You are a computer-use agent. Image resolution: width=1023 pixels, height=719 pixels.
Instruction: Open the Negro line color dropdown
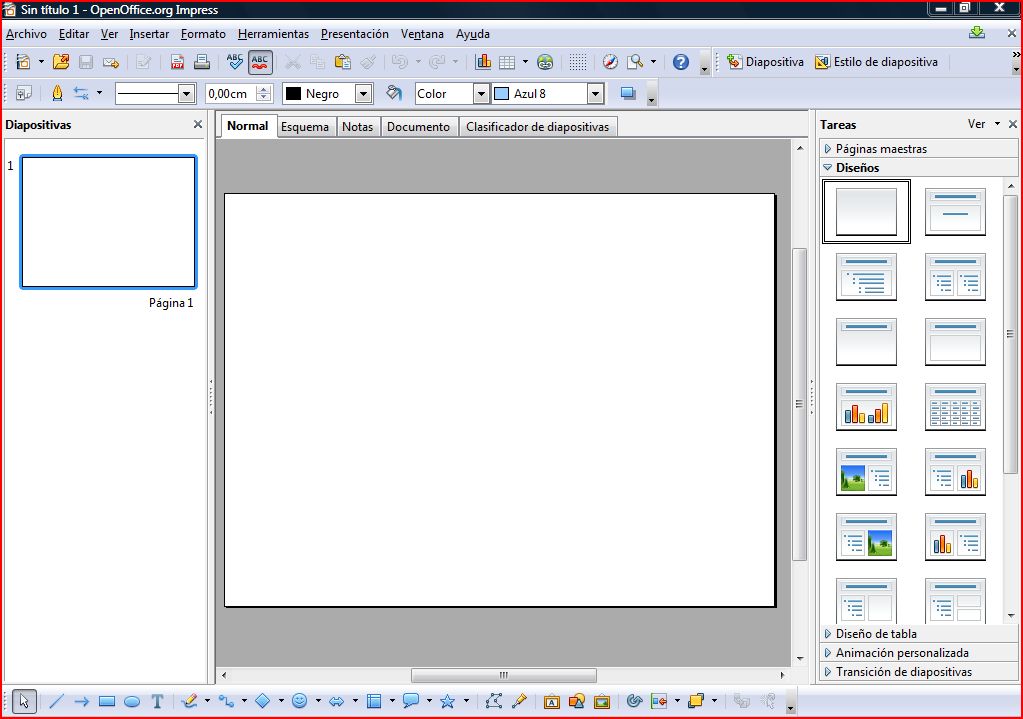(x=363, y=94)
